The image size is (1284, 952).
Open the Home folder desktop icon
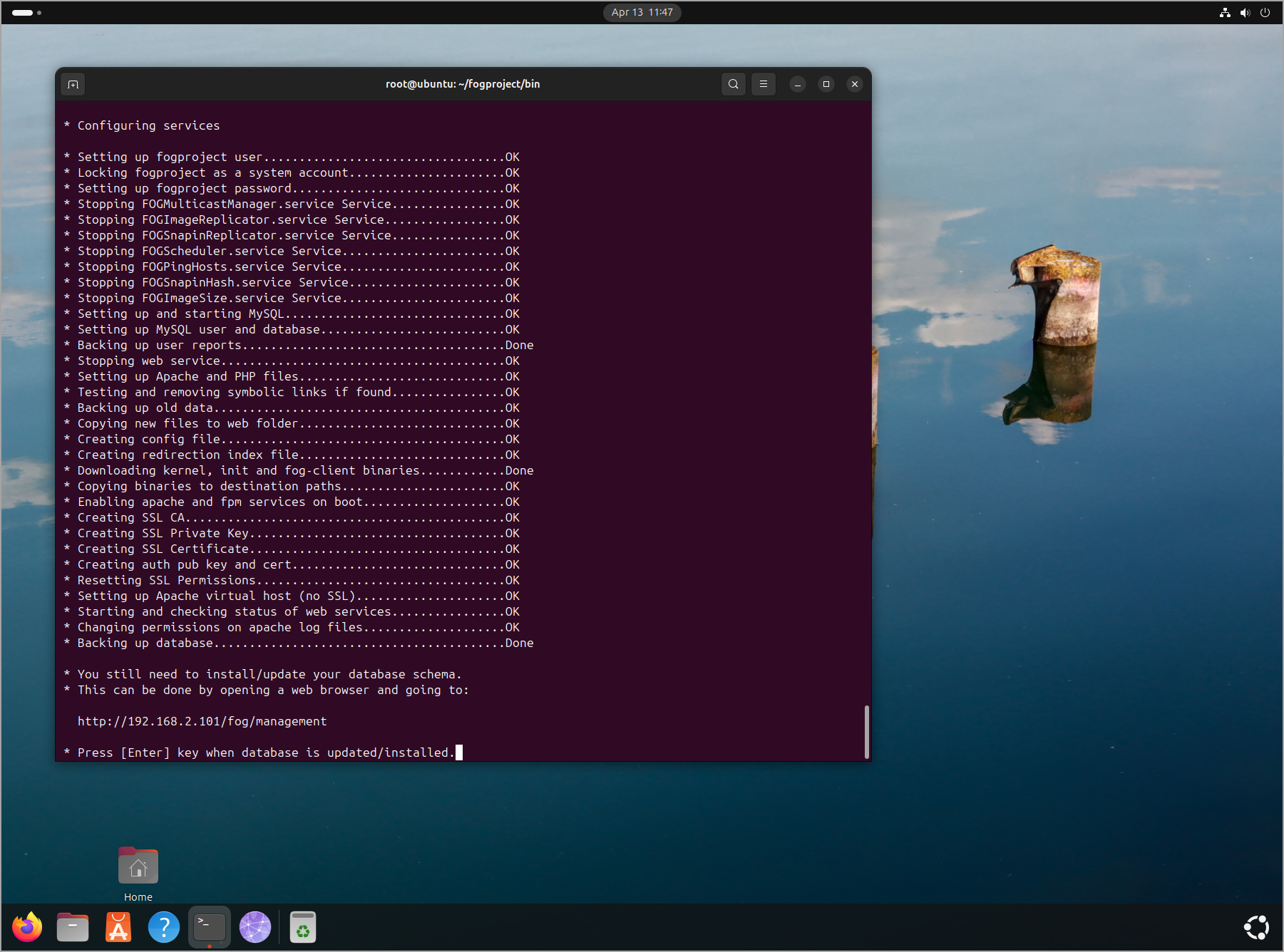(x=138, y=874)
